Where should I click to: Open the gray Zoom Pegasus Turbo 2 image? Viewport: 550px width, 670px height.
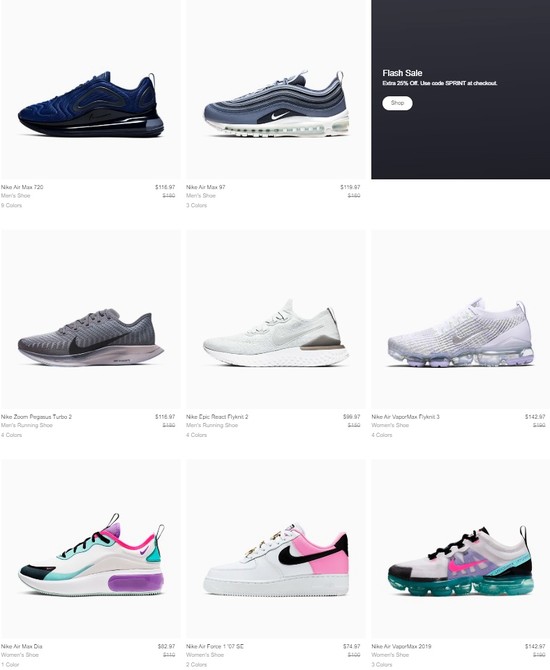[90, 320]
